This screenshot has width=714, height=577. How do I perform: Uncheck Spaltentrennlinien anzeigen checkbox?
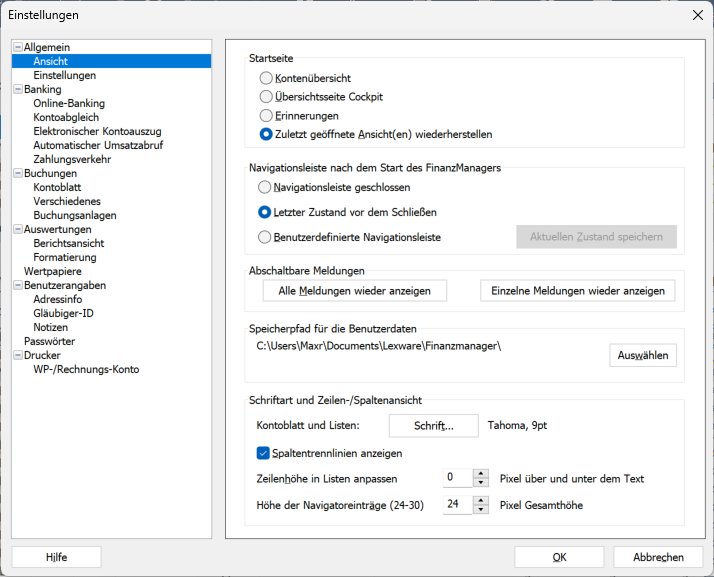tap(265, 453)
